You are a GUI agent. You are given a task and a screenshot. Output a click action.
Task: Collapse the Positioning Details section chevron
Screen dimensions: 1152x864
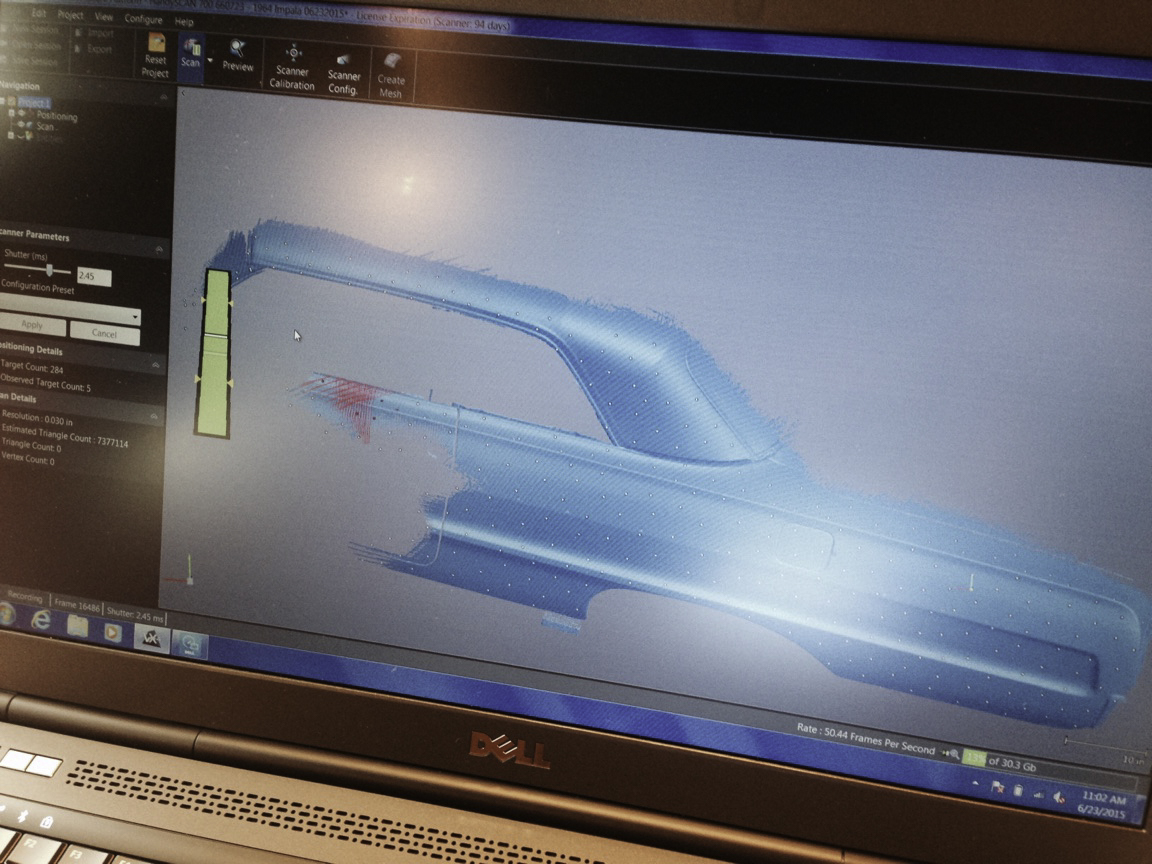(x=156, y=364)
